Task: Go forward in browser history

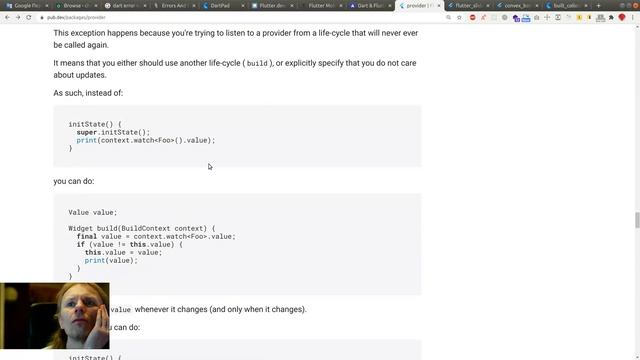Action: (18, 18)
